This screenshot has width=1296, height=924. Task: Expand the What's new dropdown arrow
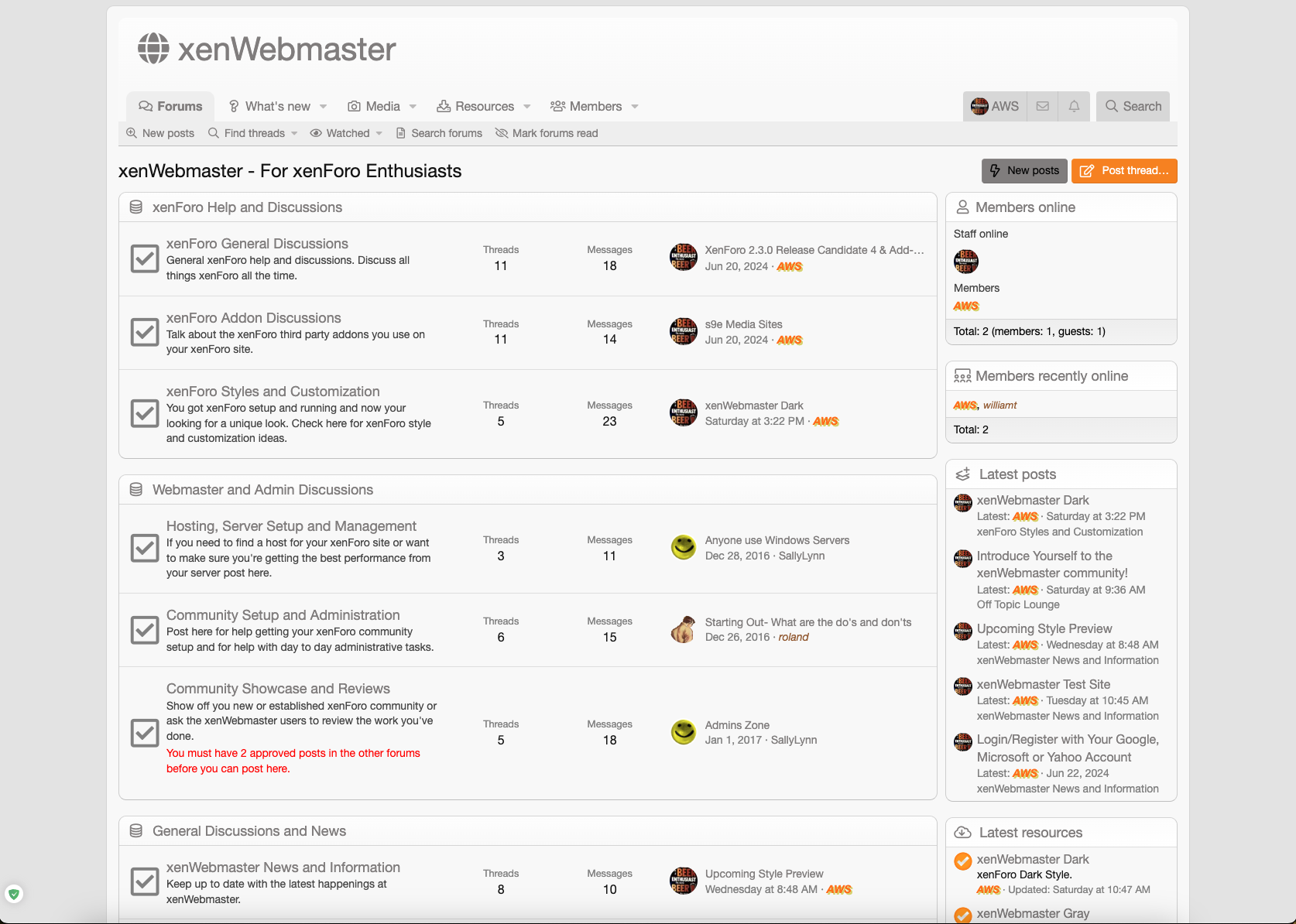point(324,107)
